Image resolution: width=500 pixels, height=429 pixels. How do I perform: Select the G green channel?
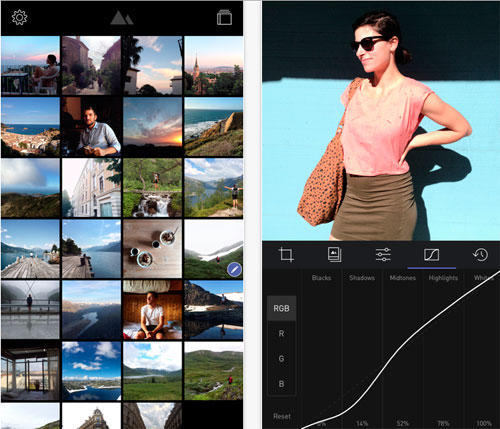281,359
